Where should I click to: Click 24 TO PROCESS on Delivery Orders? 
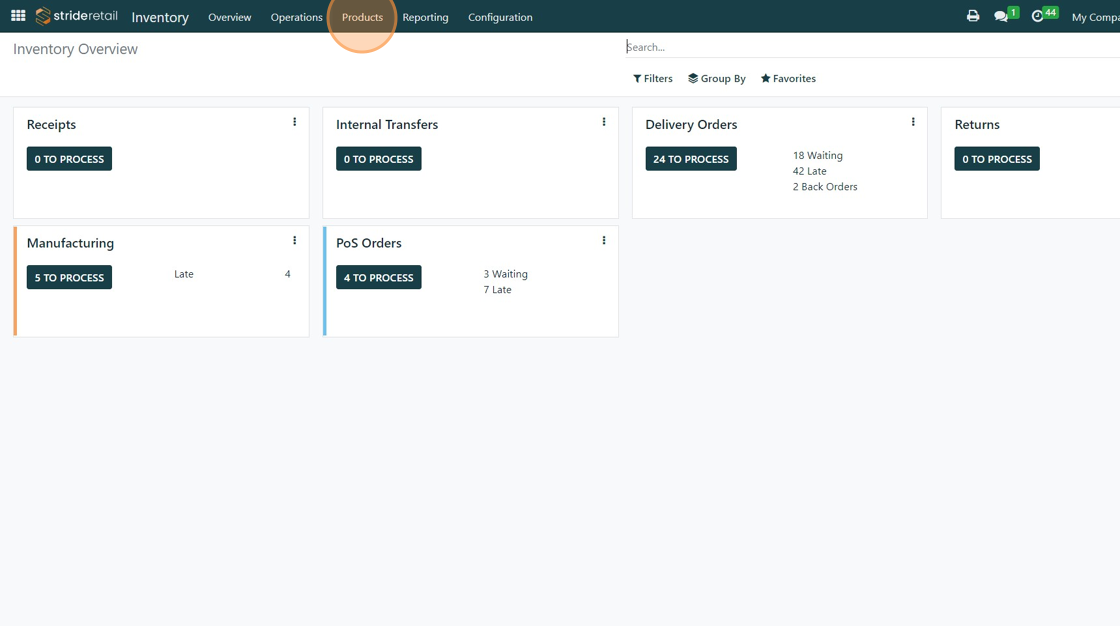(691, 159)
